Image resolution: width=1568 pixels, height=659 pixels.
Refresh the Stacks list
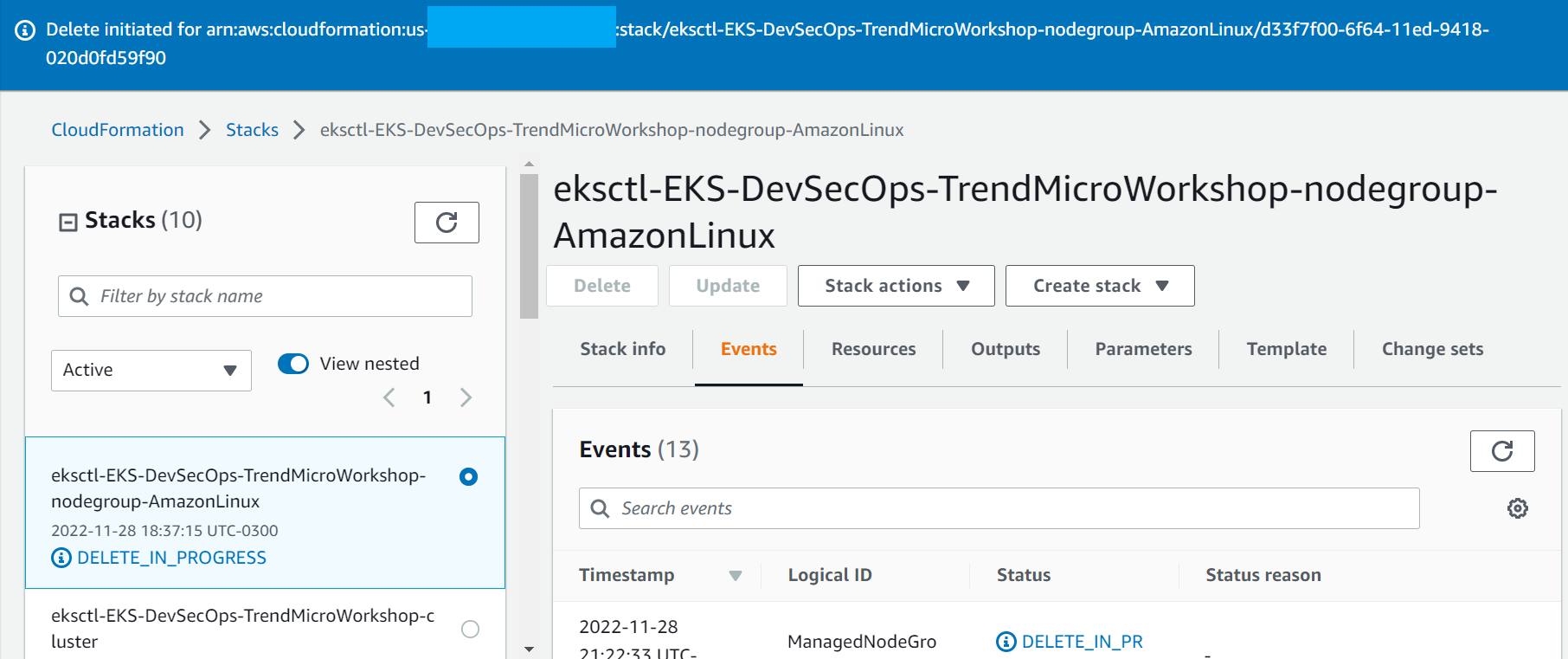pyautogui.click(x=447, y=223)
